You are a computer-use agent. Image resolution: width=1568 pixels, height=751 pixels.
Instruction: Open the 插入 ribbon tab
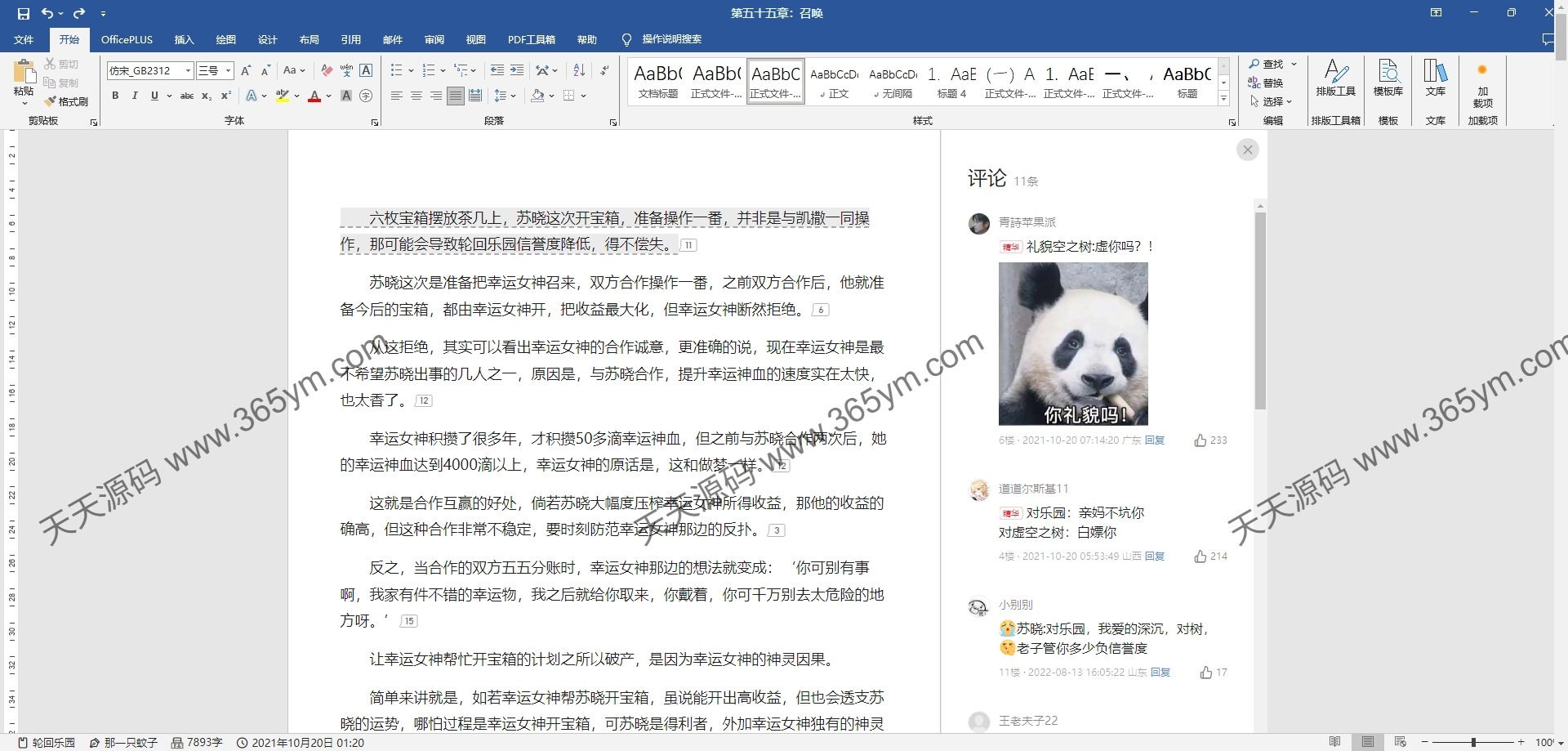click(185, 39)
